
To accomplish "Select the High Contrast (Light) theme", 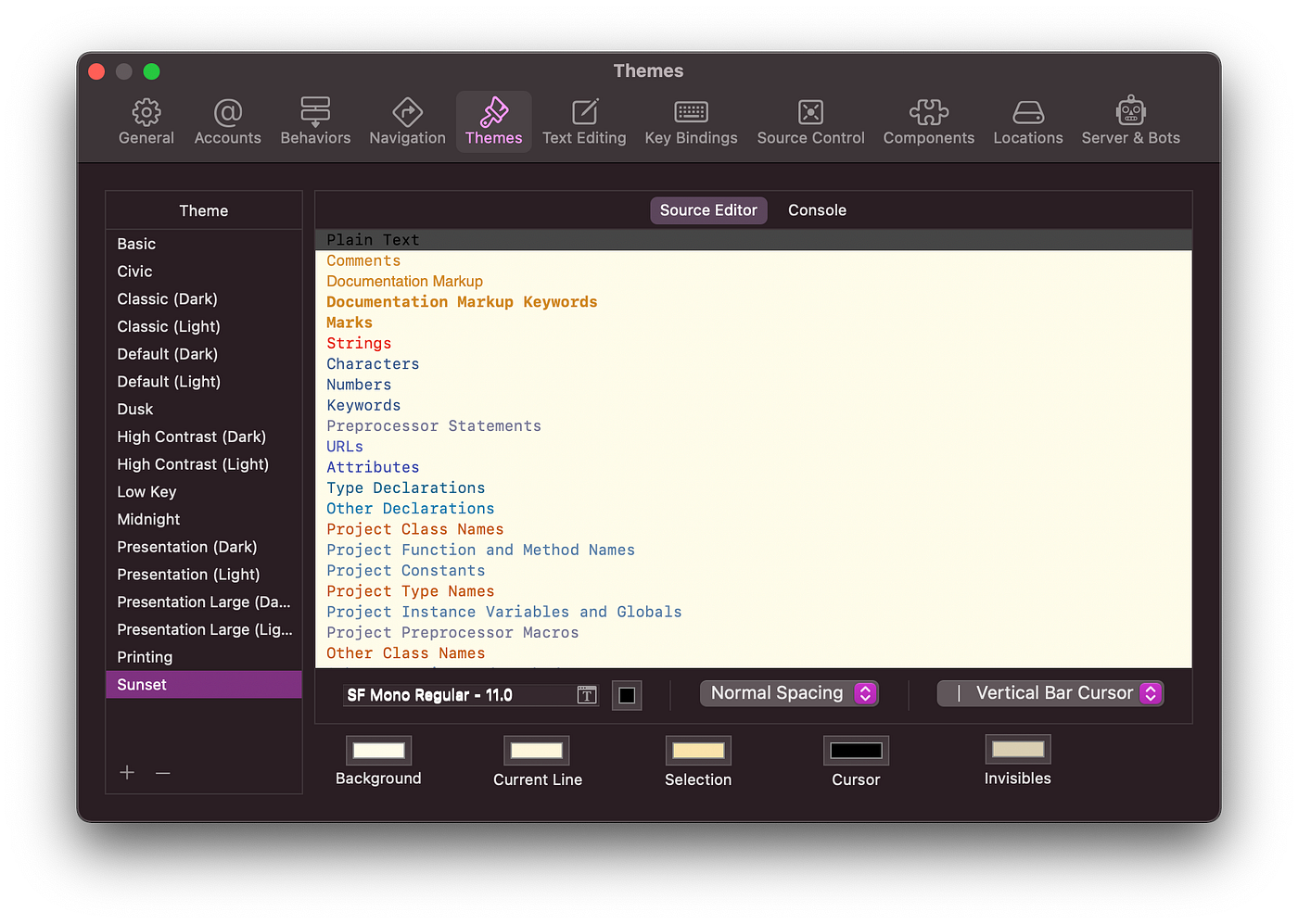I will point(204,464).
